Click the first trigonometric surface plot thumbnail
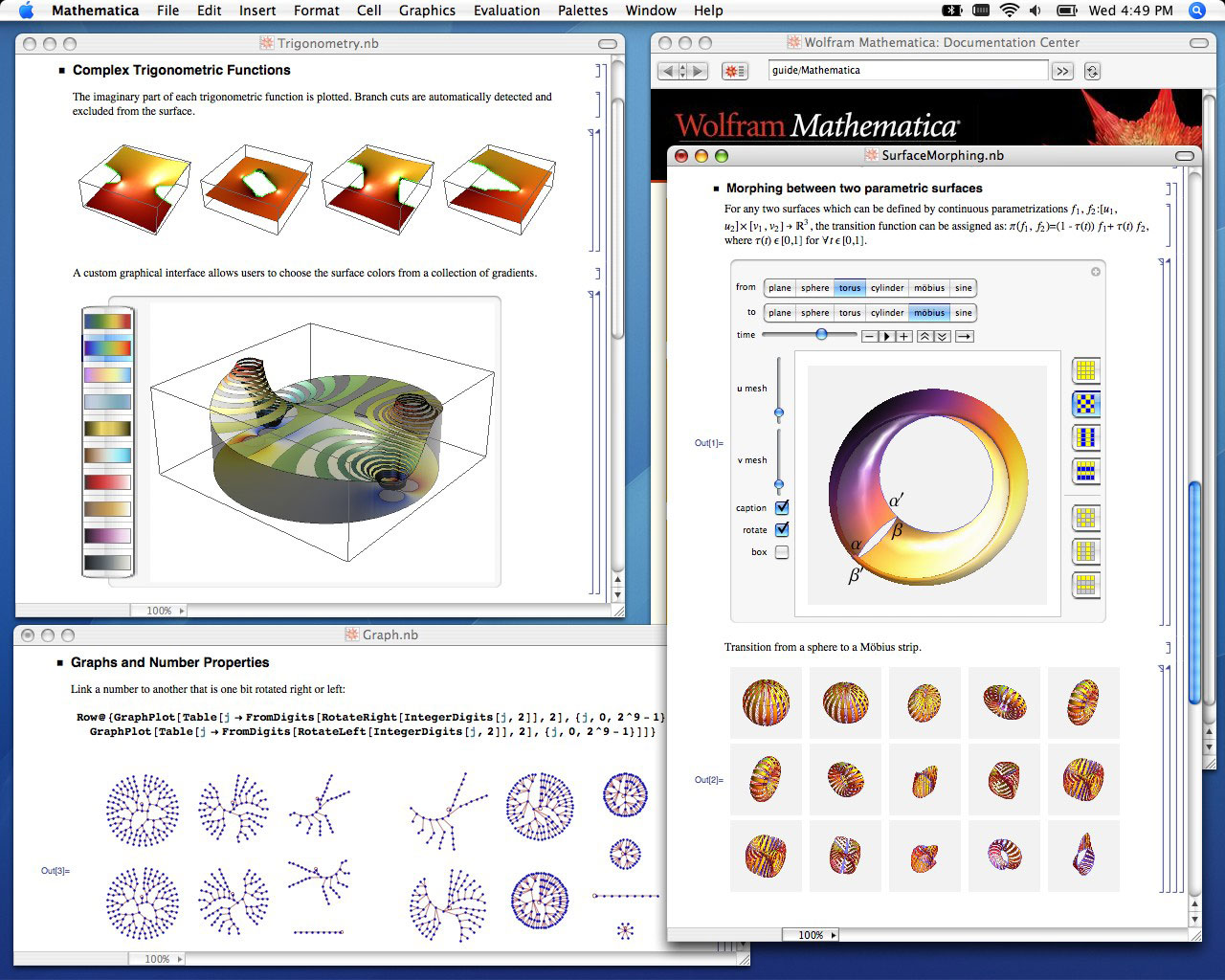Image resolution: width=1225 pixels, height=980 pixels. coord(134,189)
